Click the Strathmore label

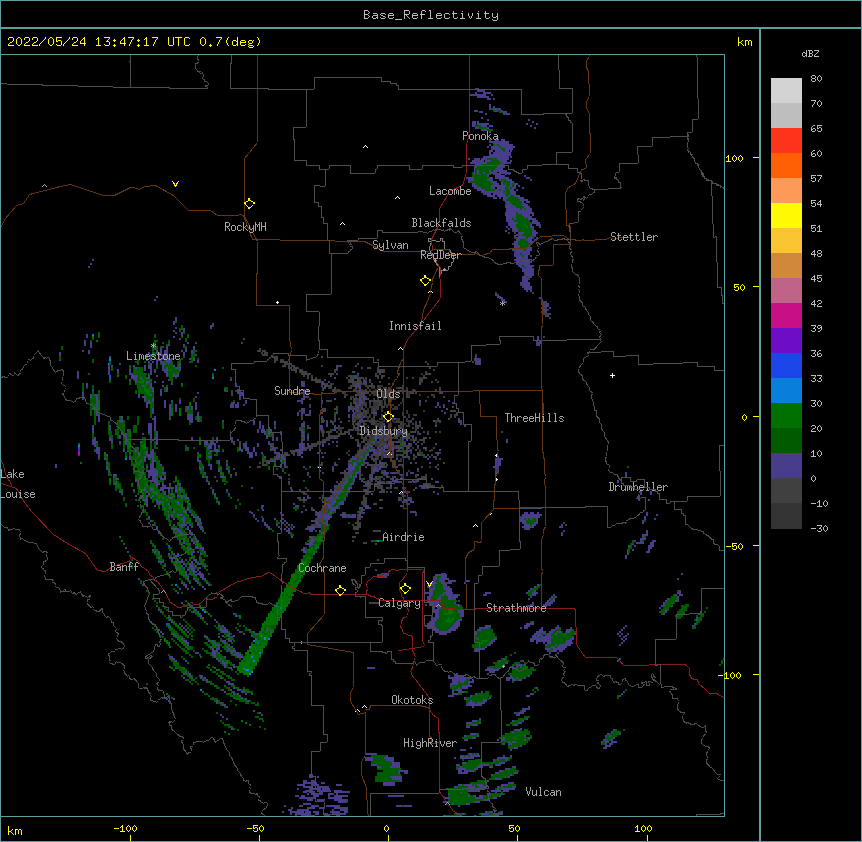pyautogui.click(x=516, y=608)
